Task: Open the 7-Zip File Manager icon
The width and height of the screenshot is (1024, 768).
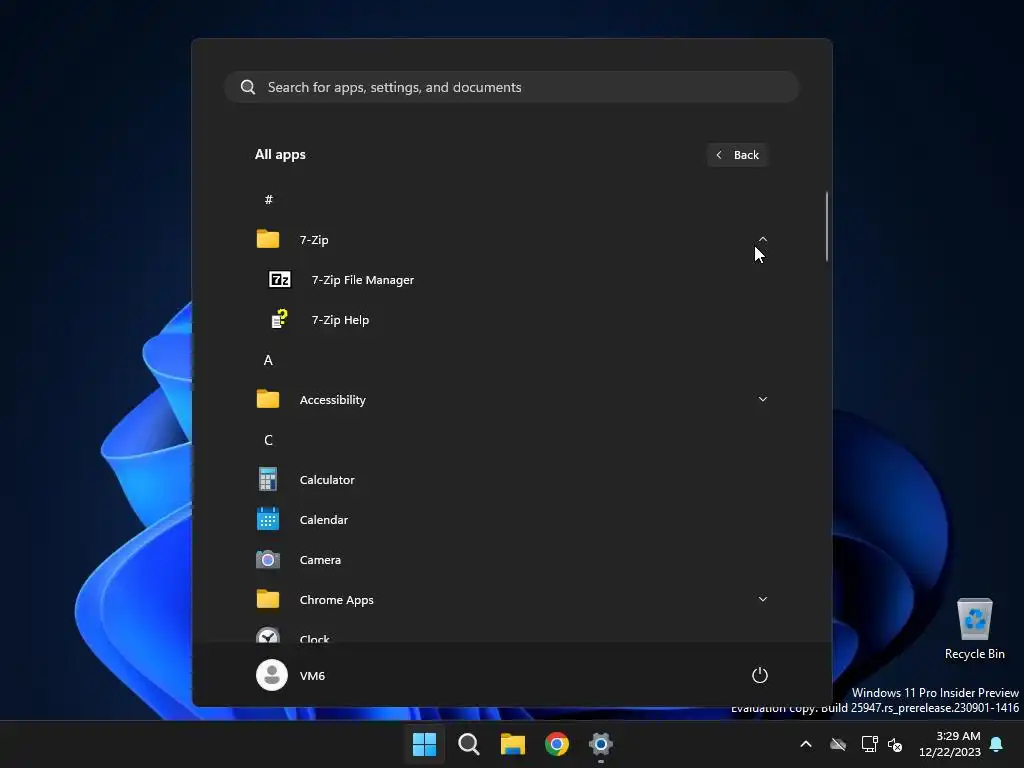Action: tap(280, 280)
